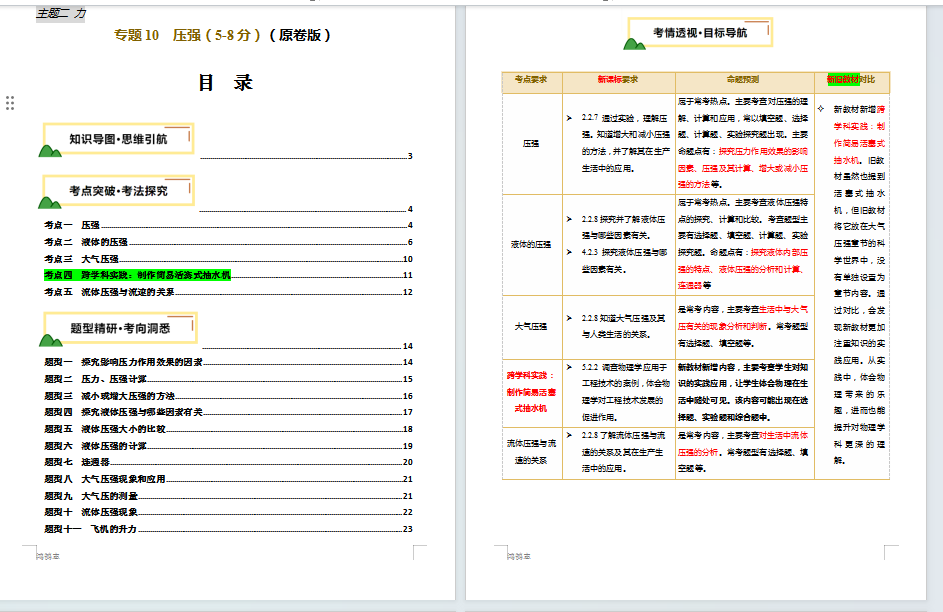The width and height of the screenshot is (943, 612).
Task: Go to 题型二 压力、压强计算
Action: (x=228, y=379)
